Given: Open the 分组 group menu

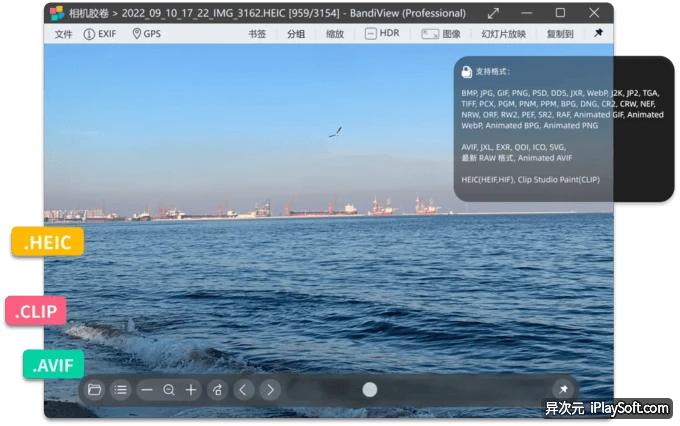Looking at the screenshot, I should pos(296,34).
